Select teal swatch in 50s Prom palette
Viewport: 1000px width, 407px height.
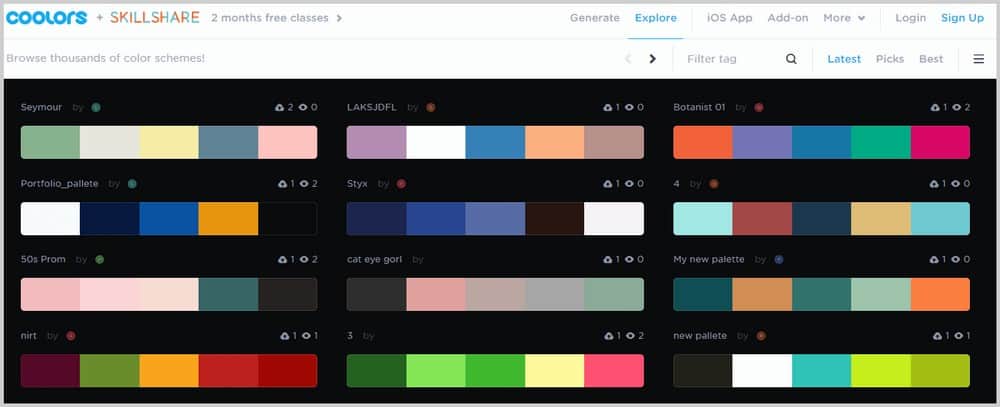pos(228,294)
